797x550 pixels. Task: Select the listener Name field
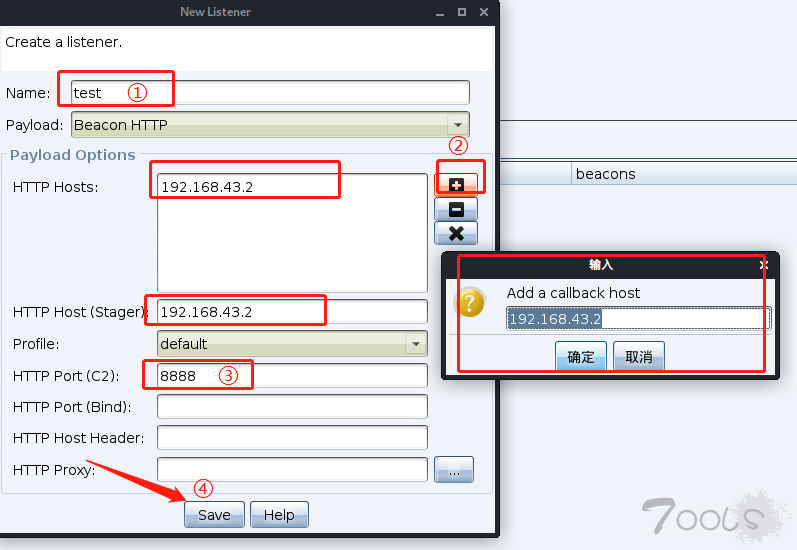coord(270,93)
